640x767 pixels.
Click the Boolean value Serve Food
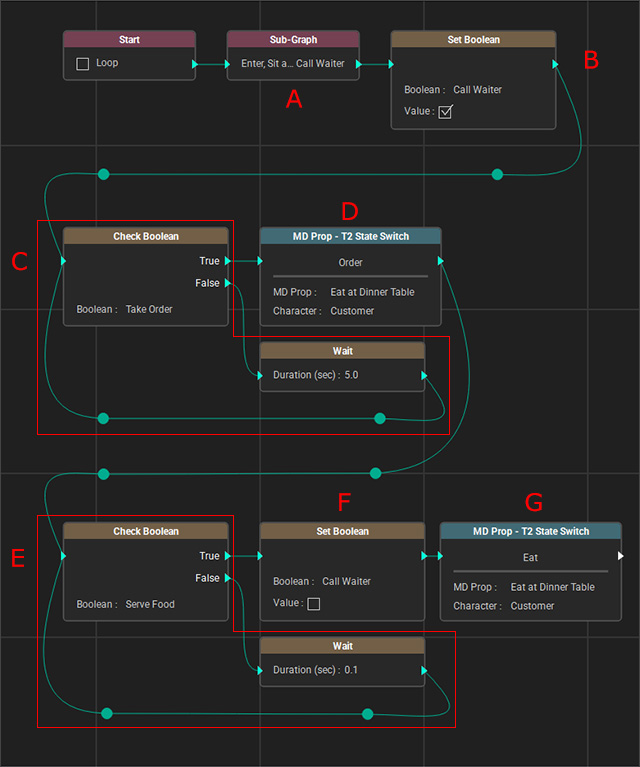click(150, 605)
